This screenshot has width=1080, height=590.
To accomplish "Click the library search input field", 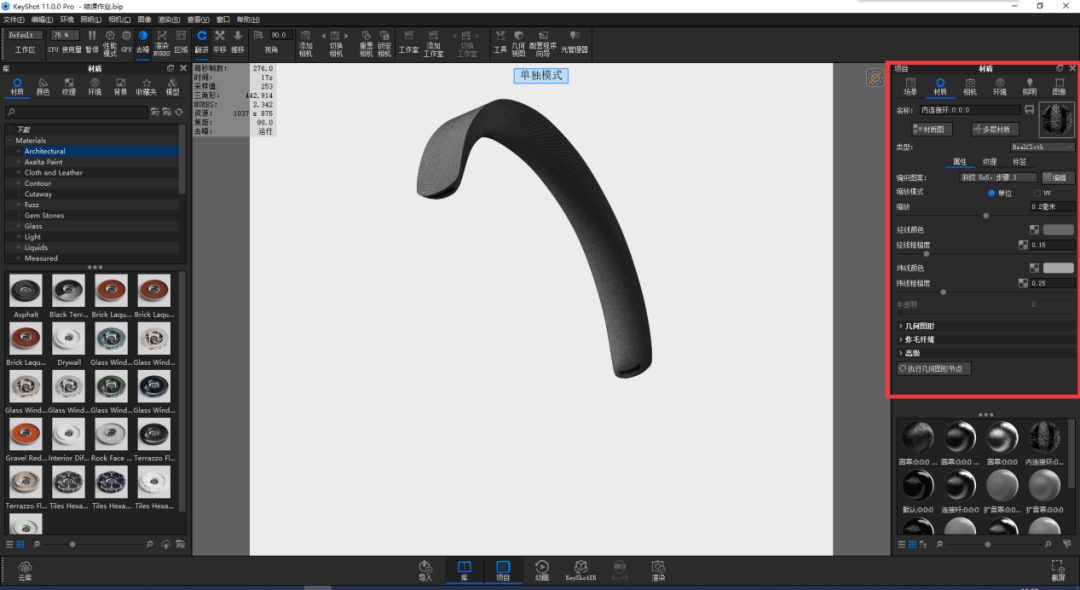I will coord(76,112).
